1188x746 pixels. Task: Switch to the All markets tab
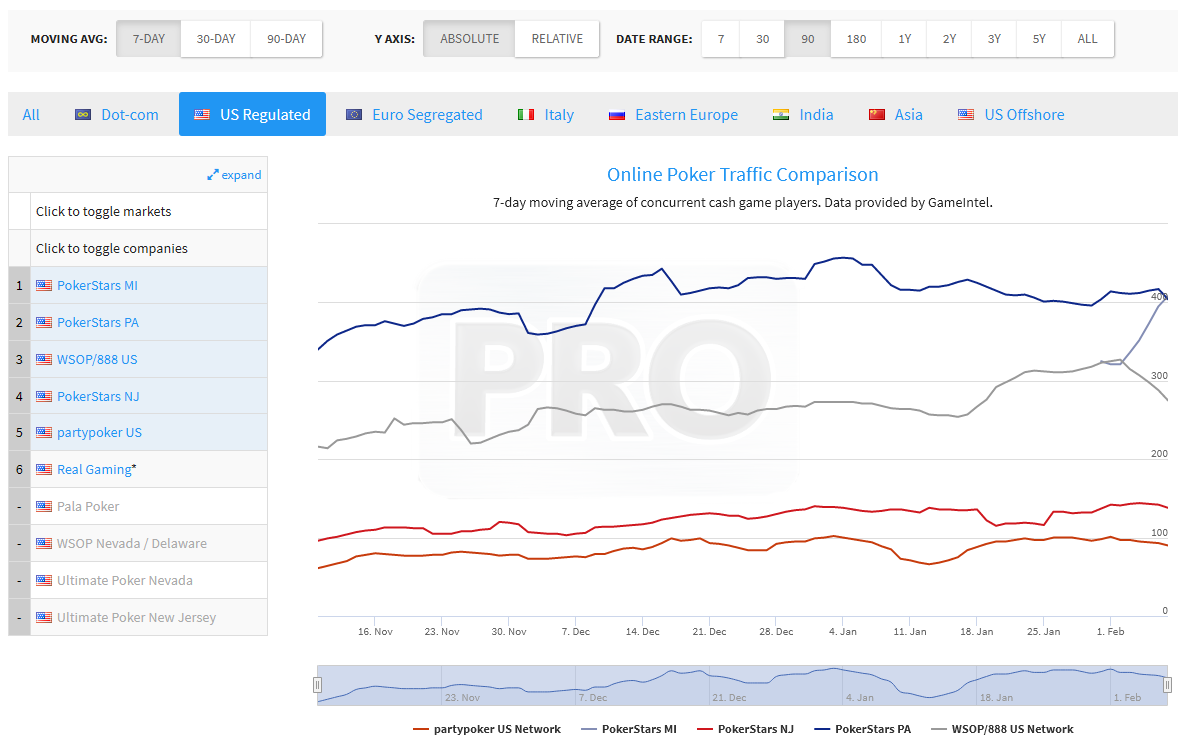31,114
